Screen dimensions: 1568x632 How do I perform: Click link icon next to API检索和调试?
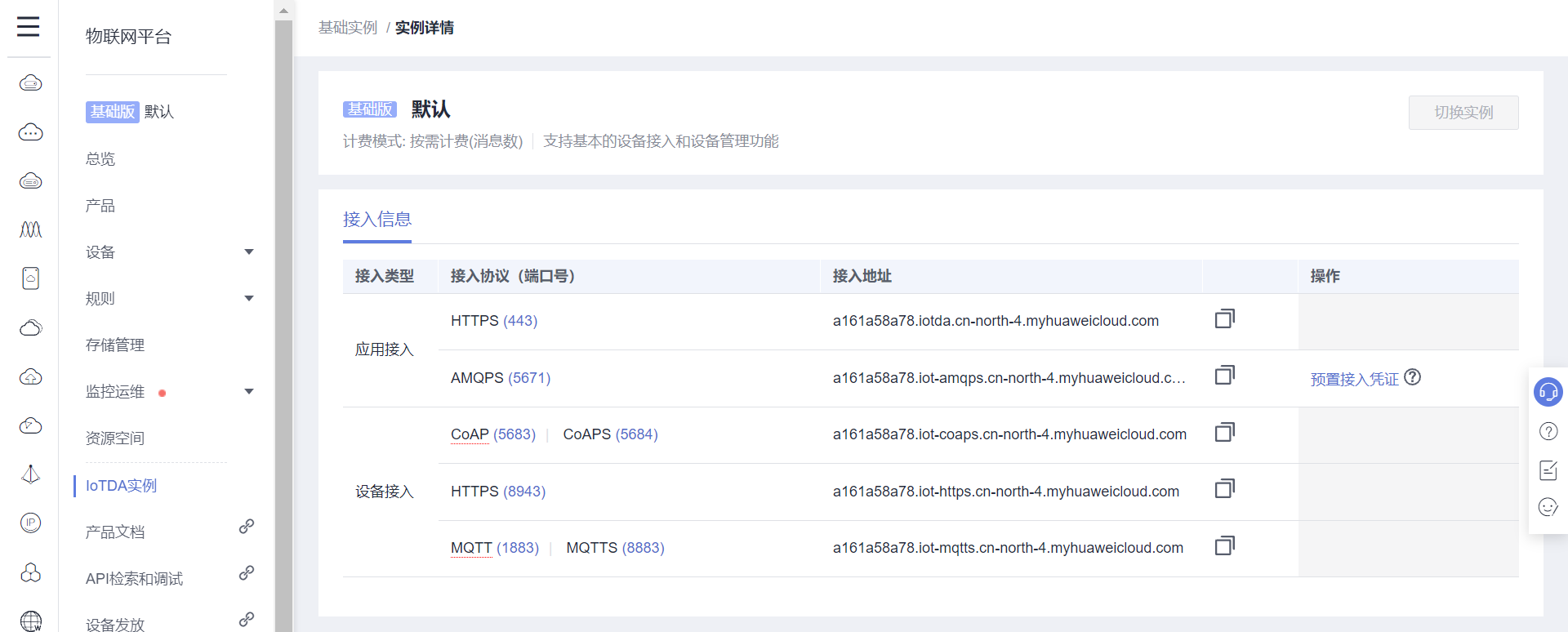point(246,573)
